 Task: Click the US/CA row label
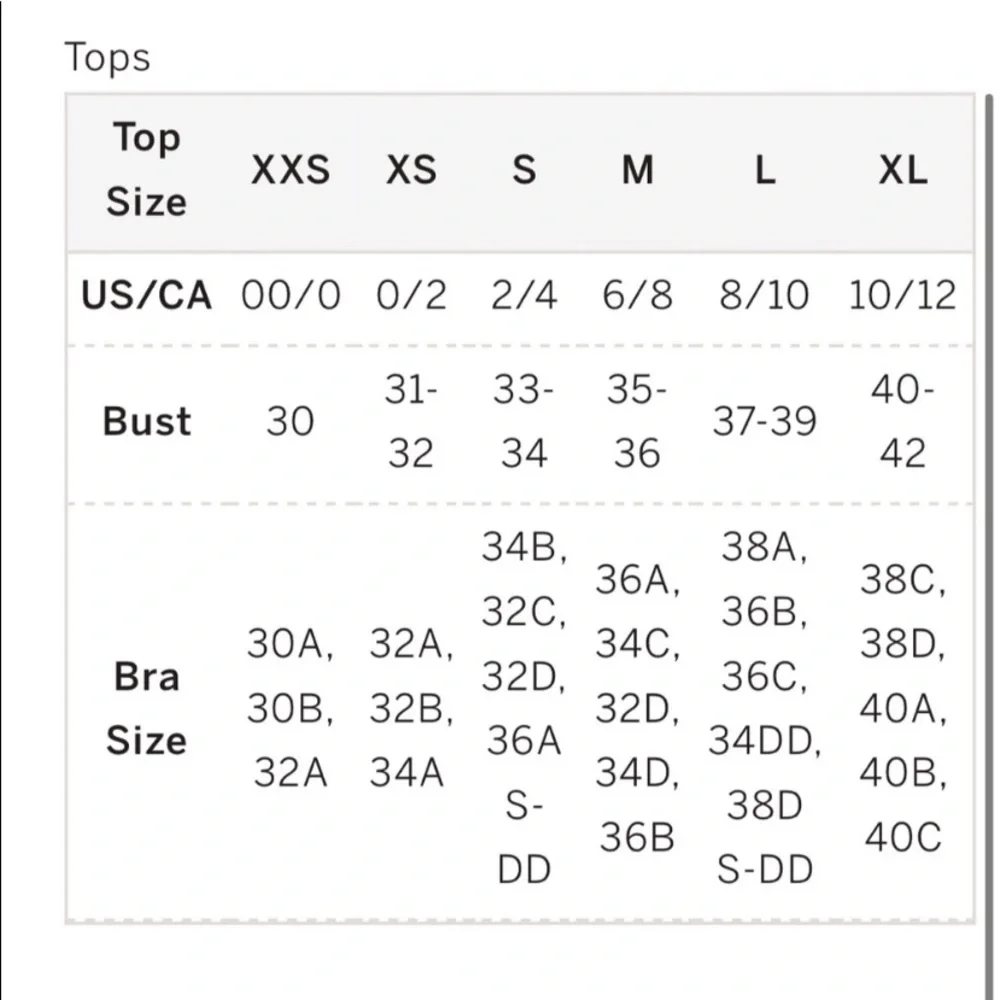[146, 296]
